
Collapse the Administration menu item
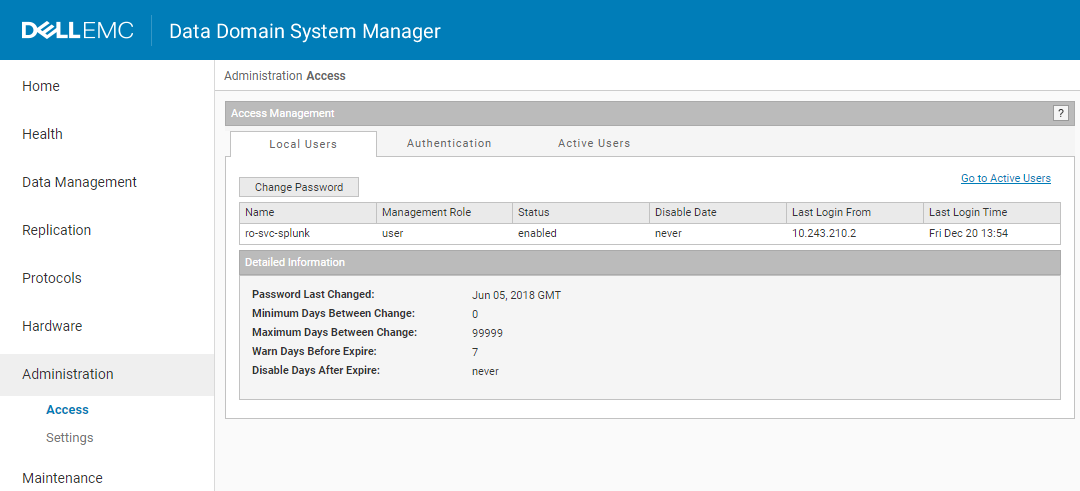[107, 375]
